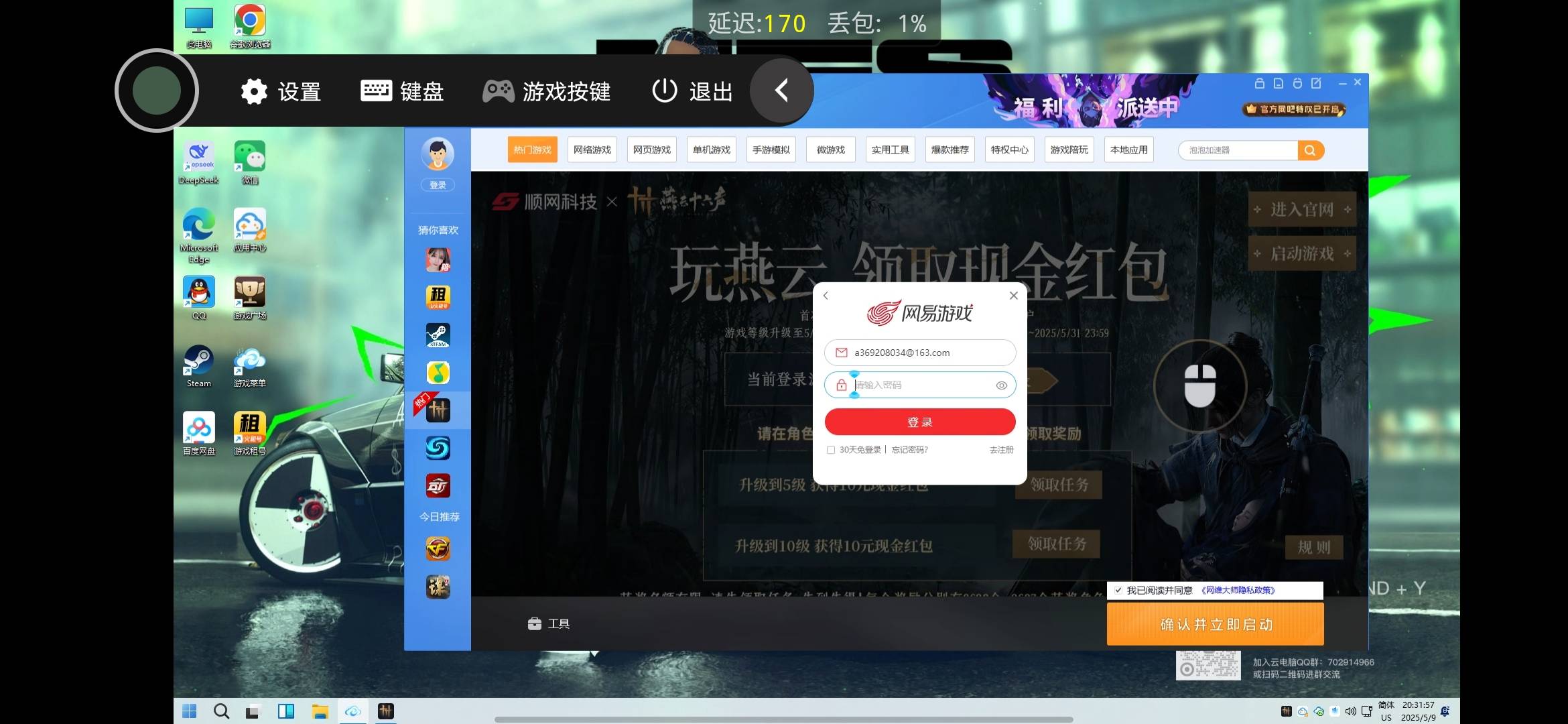Open the 游戏菜单 desktop icon
The height and width of the screenshot is (724, 1568).
250,365
